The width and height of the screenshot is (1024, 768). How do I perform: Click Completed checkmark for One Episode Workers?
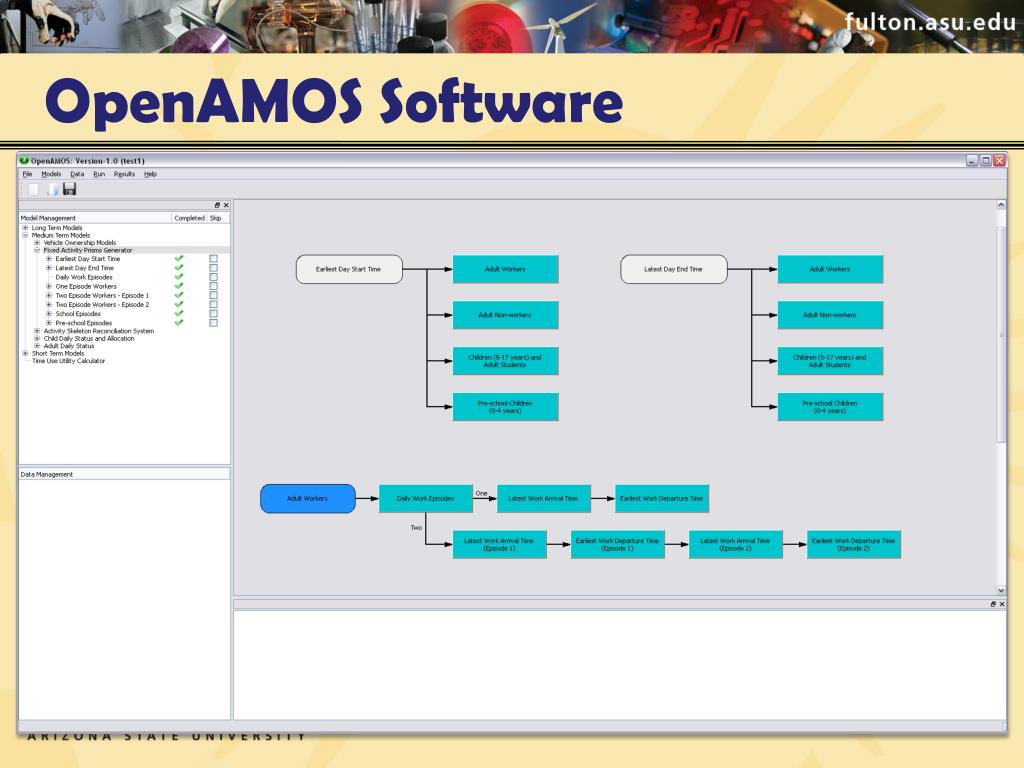coord(179,286)
